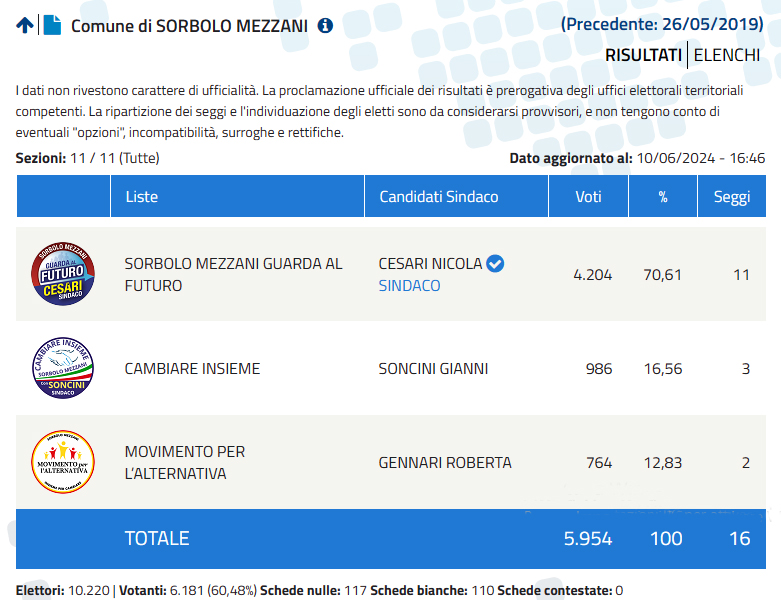
Task: Click the blue document icon
Action: (52, 25)
